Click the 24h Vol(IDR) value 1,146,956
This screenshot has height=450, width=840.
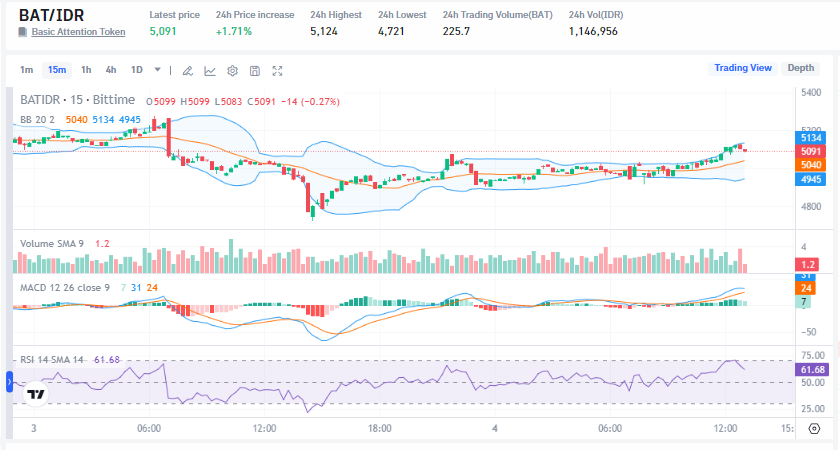(x=593, y=31)
